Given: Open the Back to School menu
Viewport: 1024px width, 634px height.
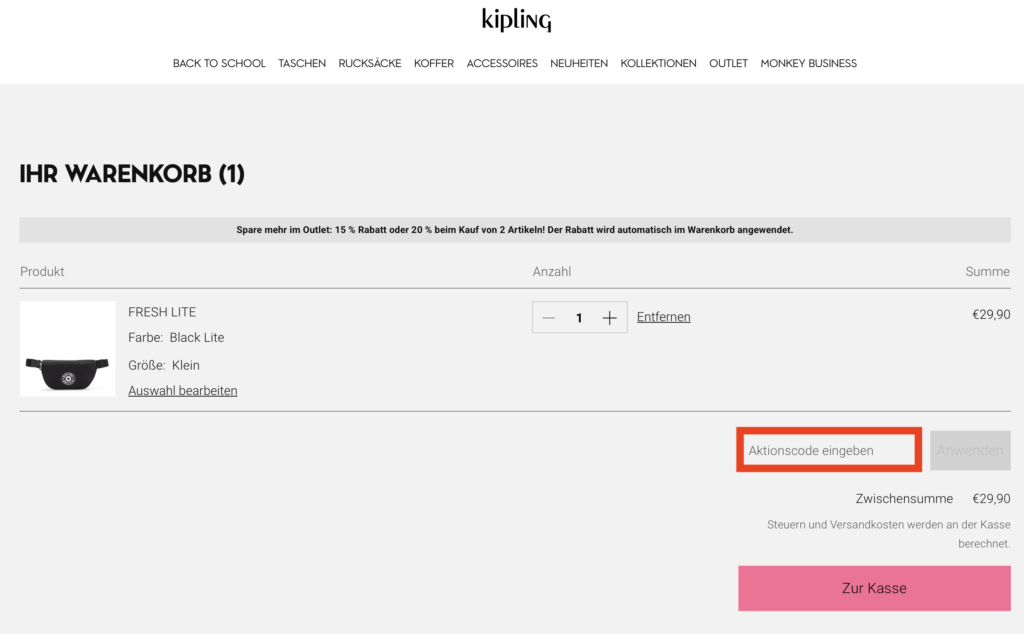Looking at the screenshot, I should pos(219,63).
